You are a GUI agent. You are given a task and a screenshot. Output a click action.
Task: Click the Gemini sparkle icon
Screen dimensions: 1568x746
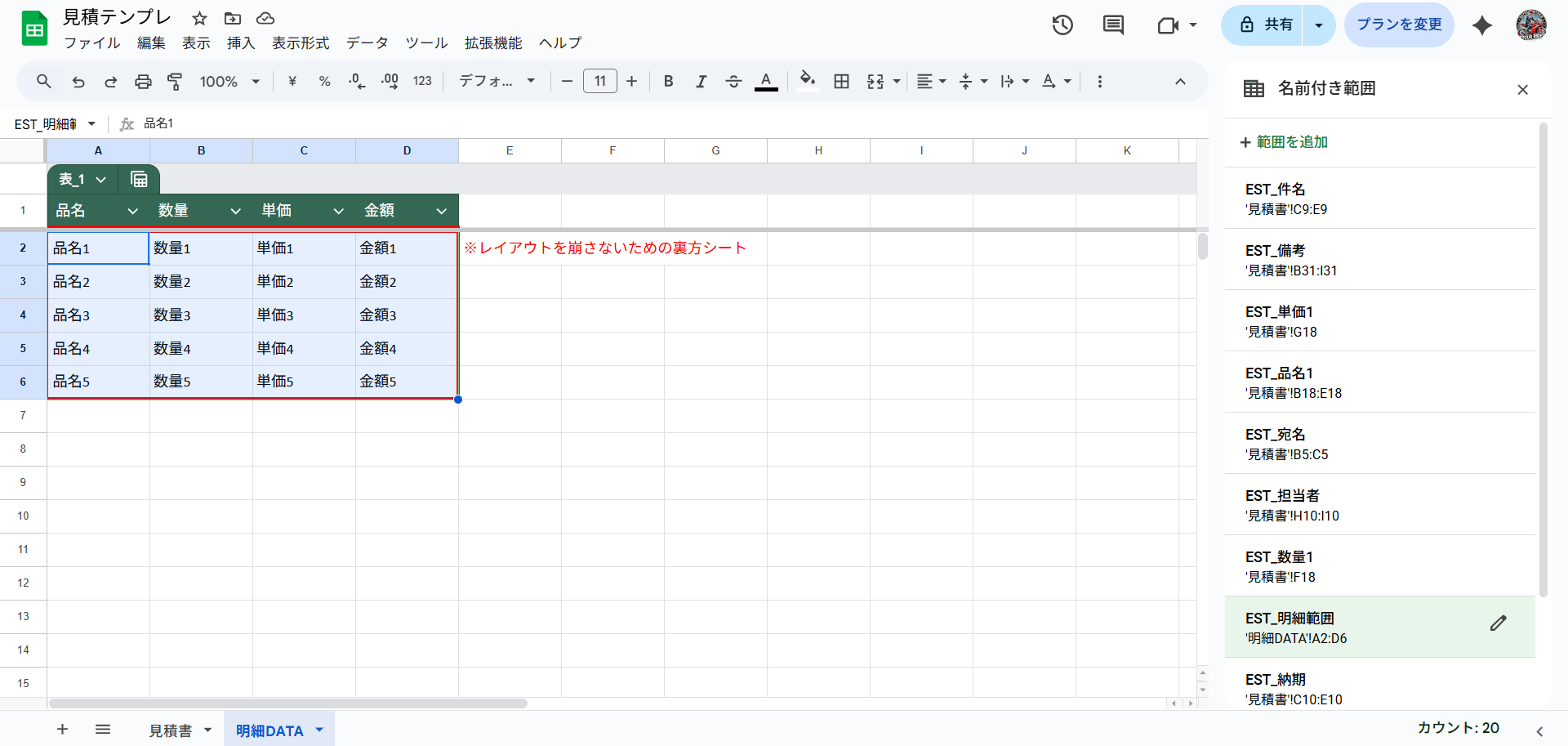1481,25
